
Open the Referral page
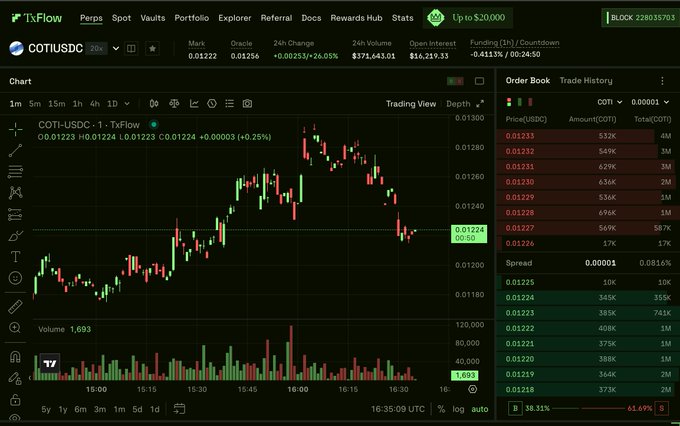tap(276, 18)
